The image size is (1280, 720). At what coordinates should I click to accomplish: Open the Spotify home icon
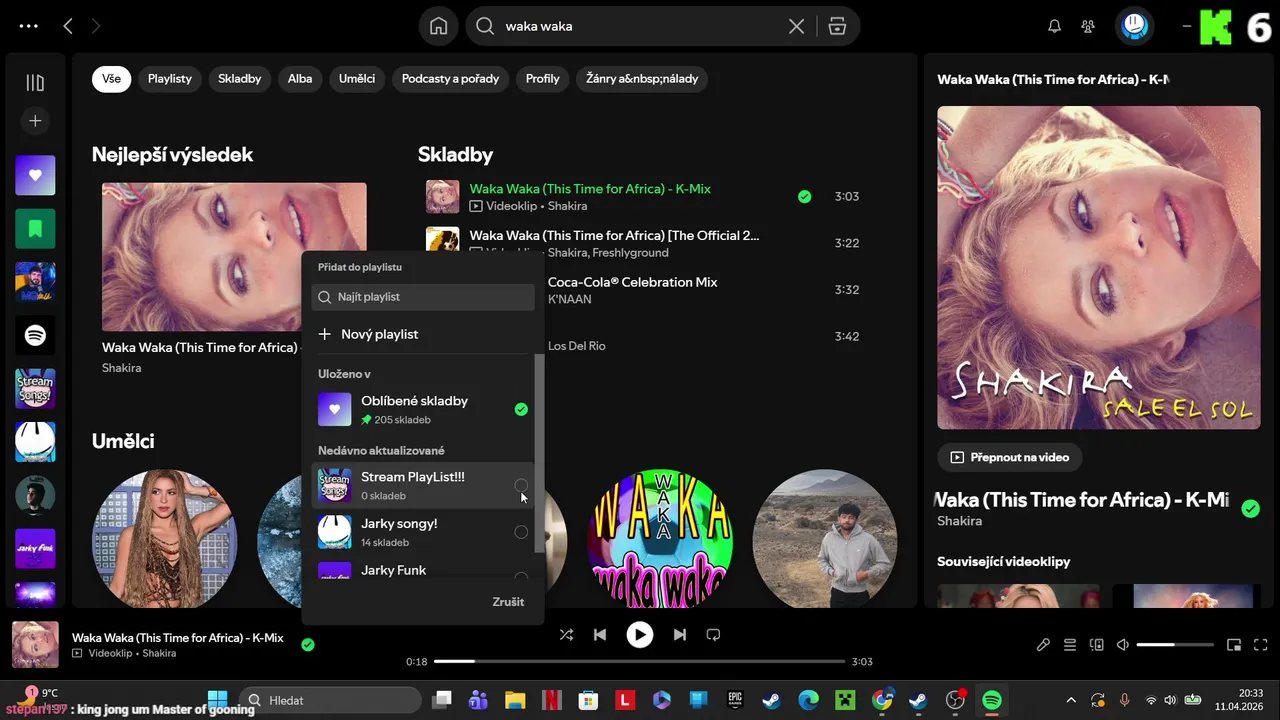click(438, 26)
